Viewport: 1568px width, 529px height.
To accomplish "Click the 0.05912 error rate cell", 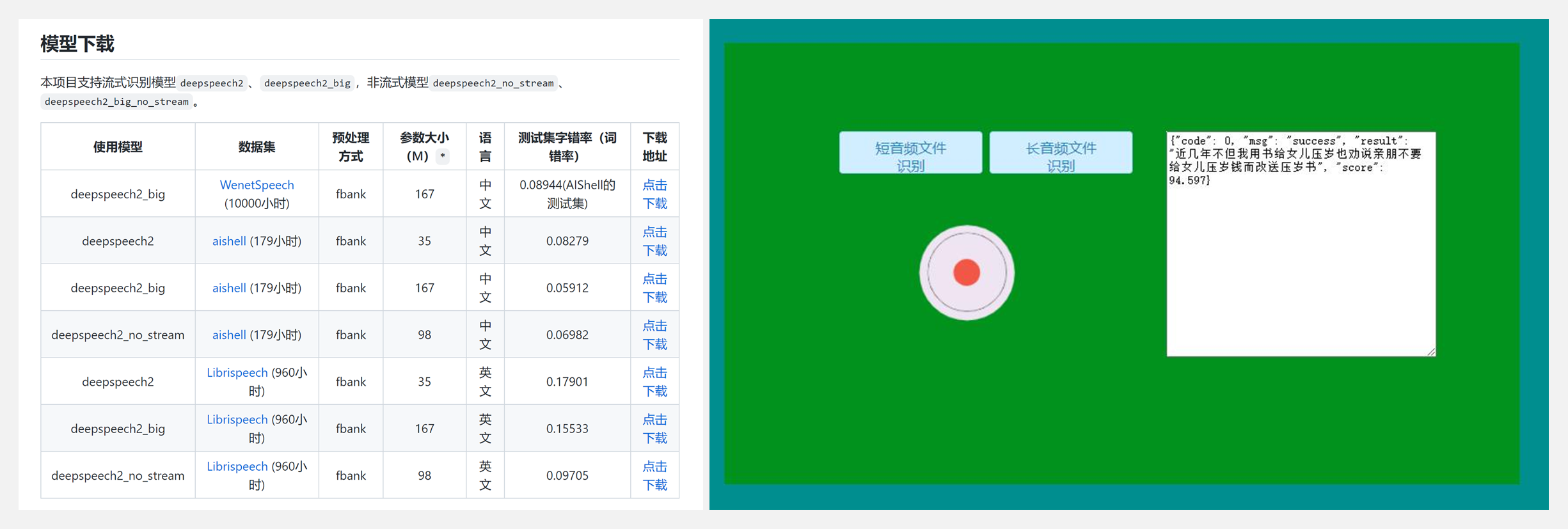I will tap(567, 288).
